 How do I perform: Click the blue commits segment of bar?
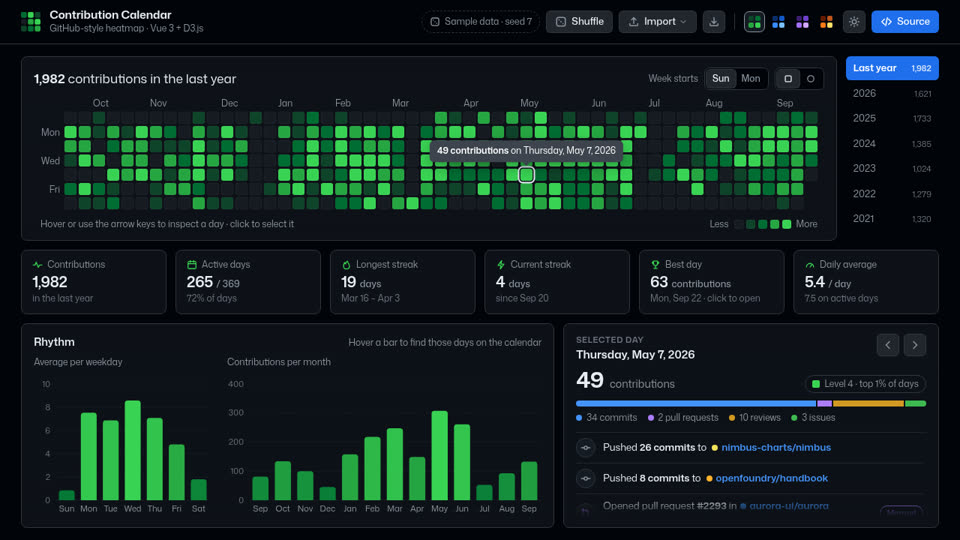696,403
